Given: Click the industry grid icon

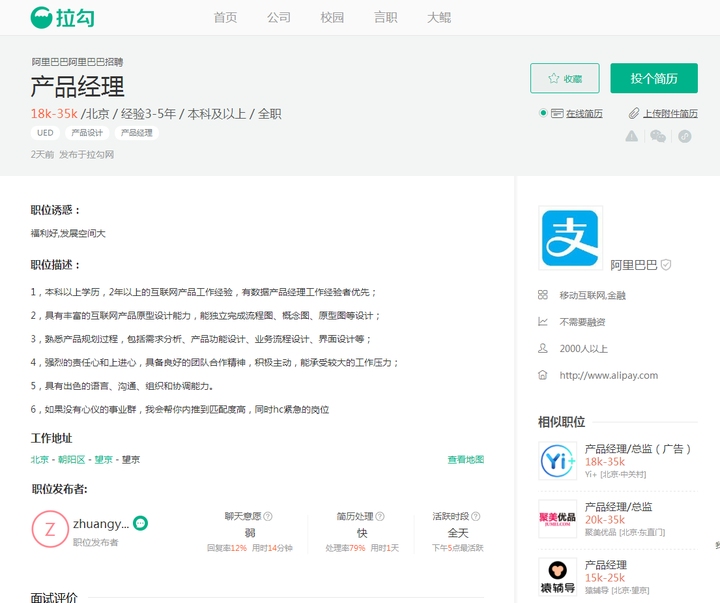Looking at the screenshot, I should [543, 295].
